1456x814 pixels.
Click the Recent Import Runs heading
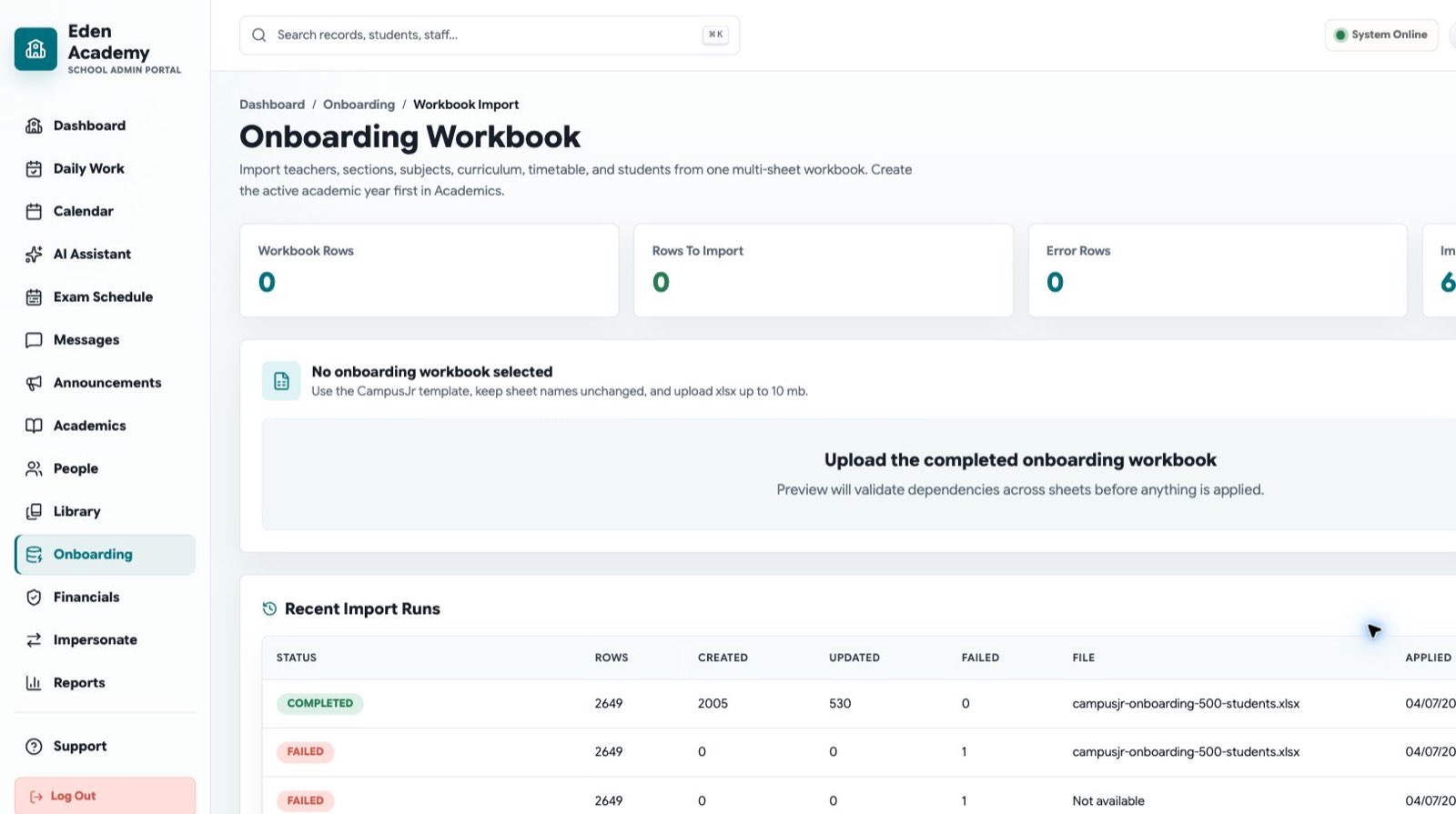point(362,608)
